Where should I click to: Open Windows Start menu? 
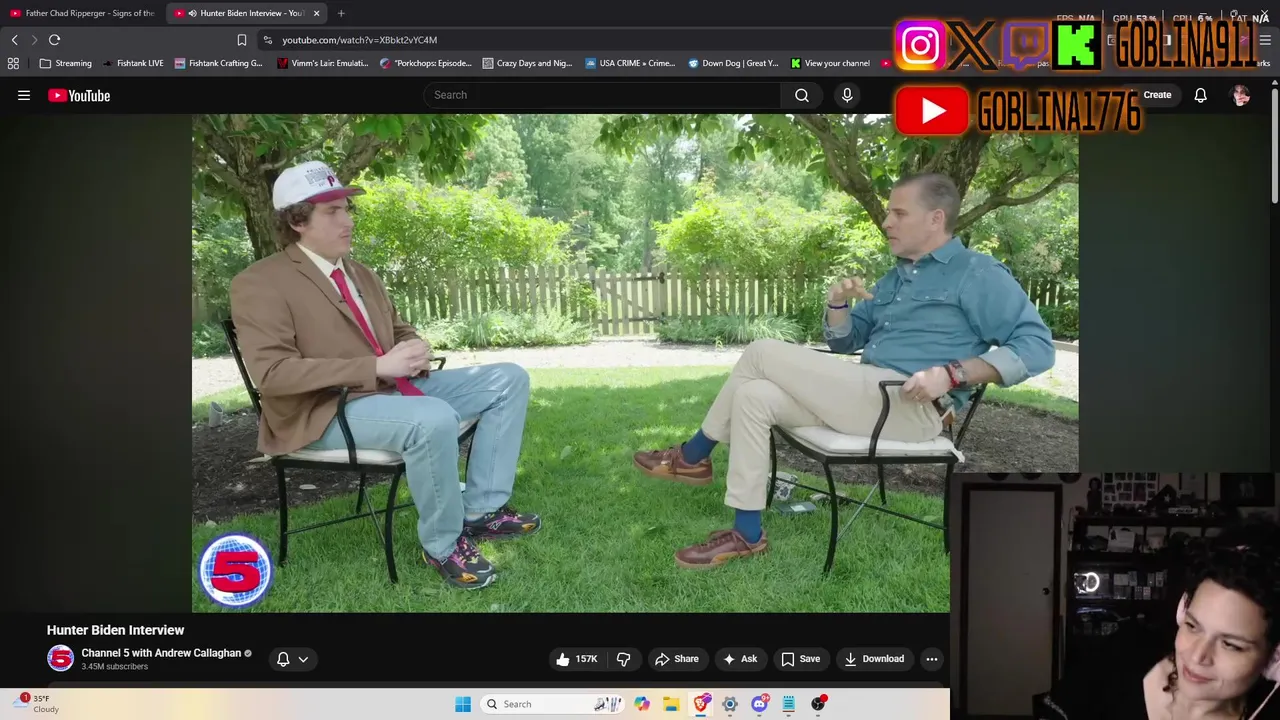click(463, 704)
